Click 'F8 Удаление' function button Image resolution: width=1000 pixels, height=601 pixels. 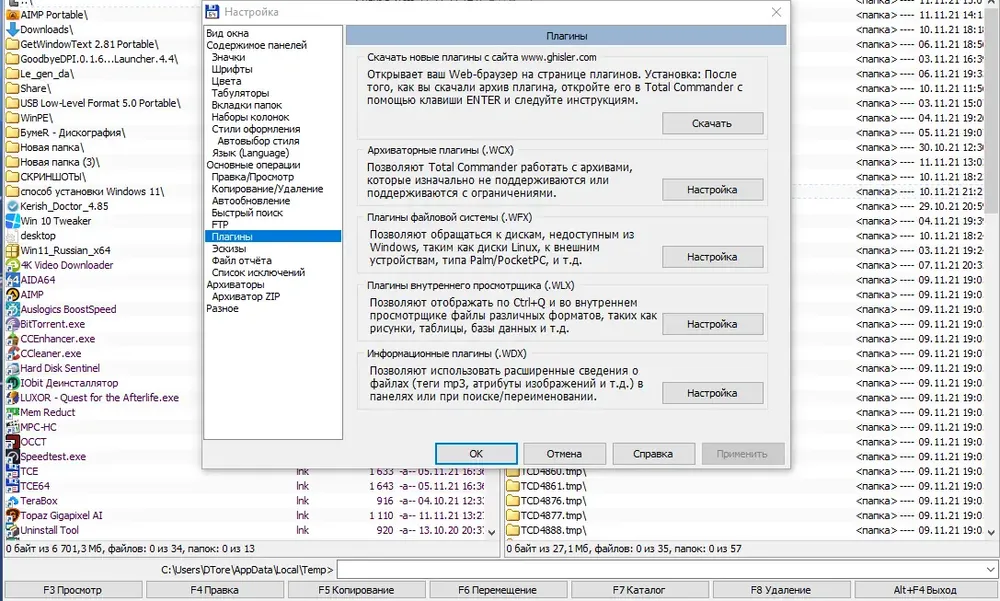tap(781, 590)
